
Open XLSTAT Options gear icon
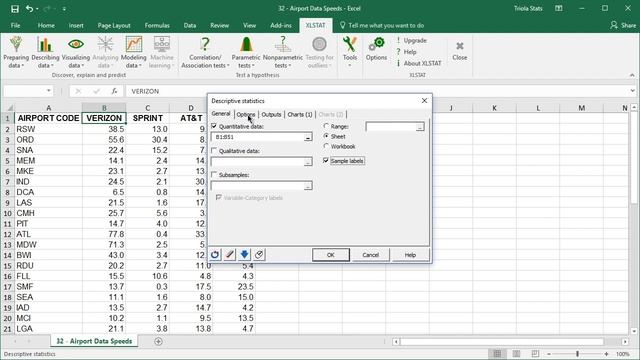(x=376, y=49)
